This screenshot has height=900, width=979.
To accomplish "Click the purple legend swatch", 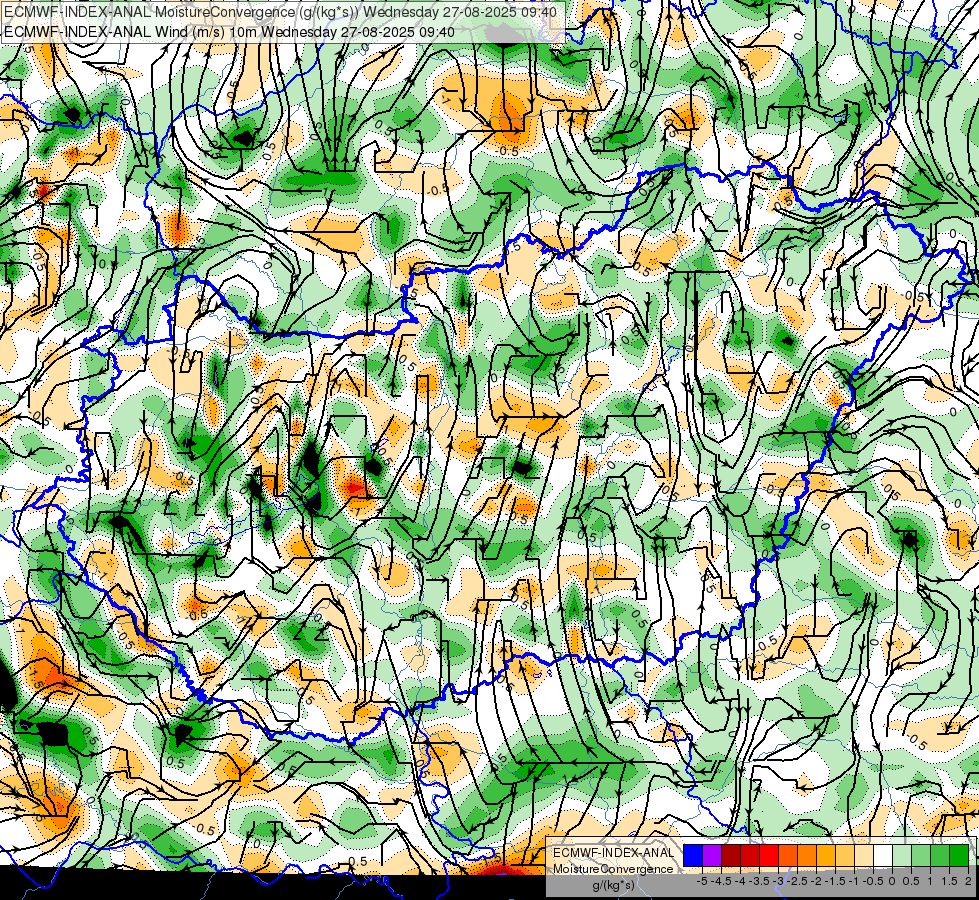I will coord(712,856).
